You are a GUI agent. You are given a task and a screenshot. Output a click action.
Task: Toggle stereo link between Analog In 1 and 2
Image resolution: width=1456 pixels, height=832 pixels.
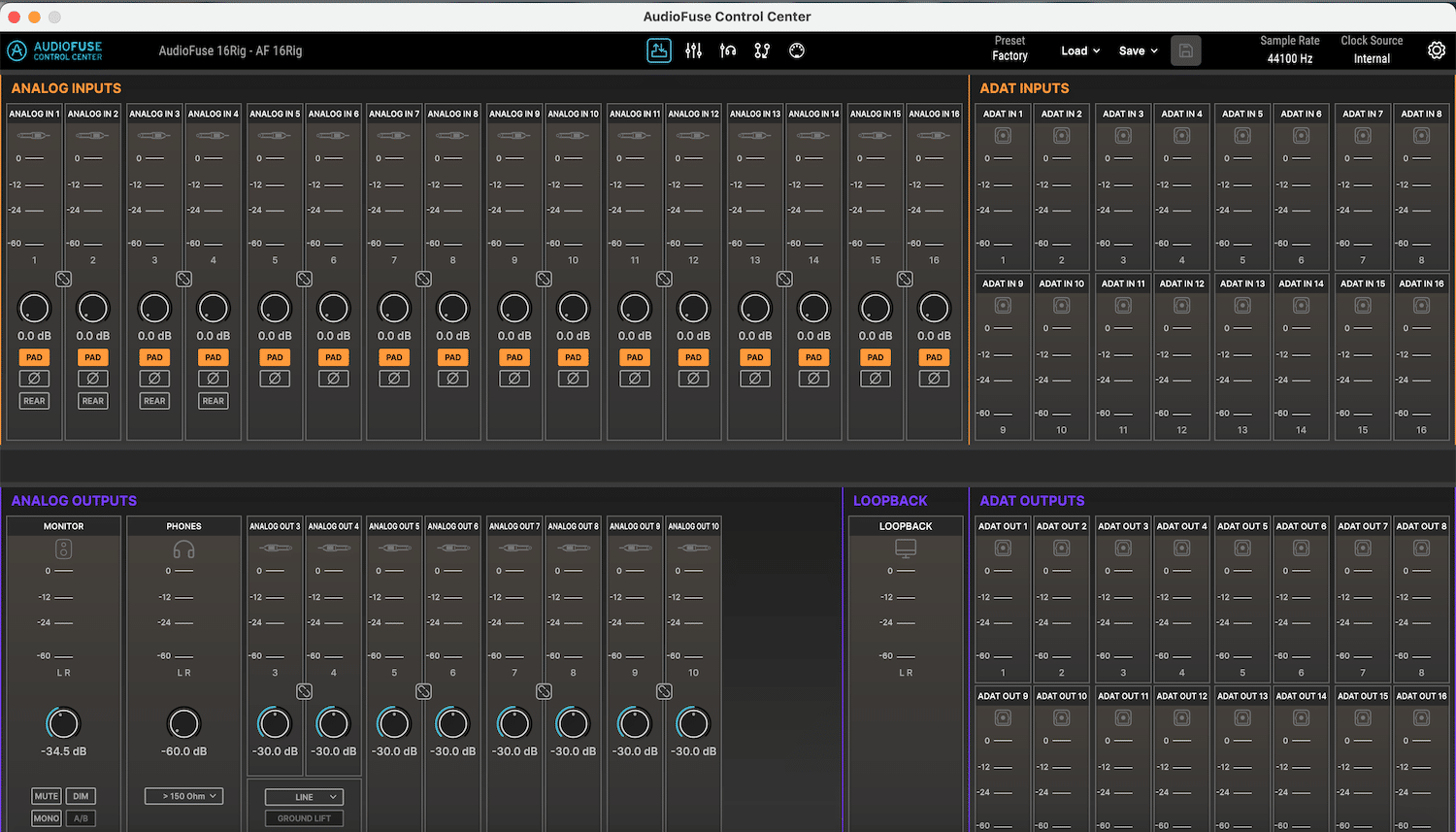(63, 279)
